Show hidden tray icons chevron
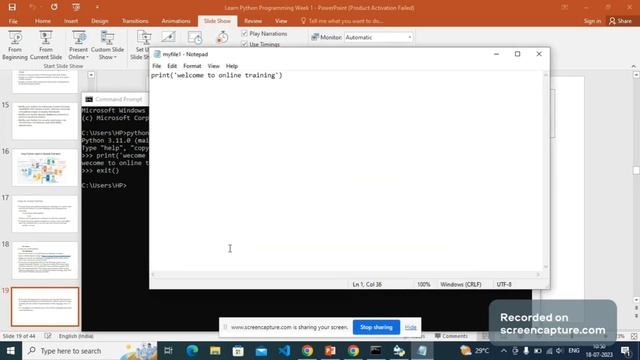The image size is (640, 360). [x=504, y=351]
